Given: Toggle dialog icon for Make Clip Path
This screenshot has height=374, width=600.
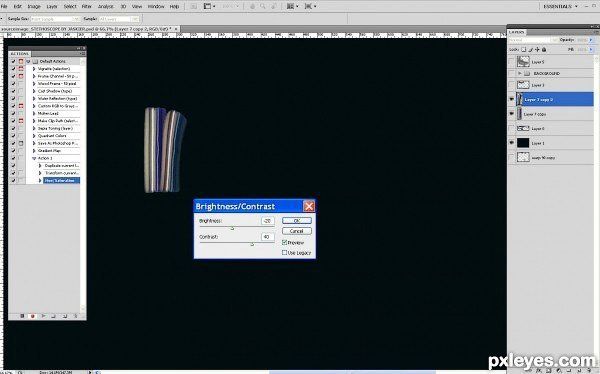Looking at the screenshot, I should click(21, 121).
